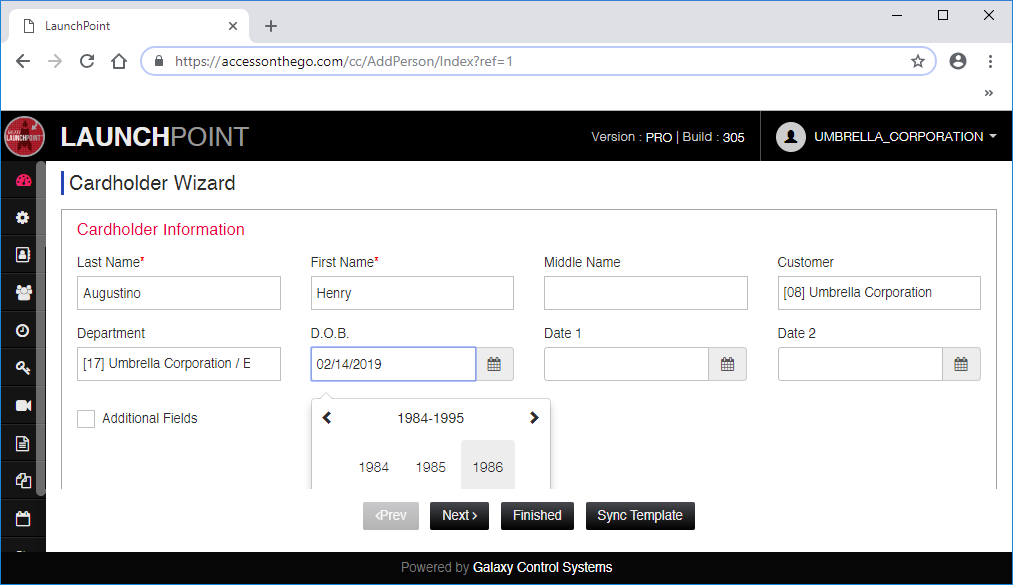This screenshot has height=585, width=1013.
Task: Go to previous year range in datepicker
Action: point(327,418)
